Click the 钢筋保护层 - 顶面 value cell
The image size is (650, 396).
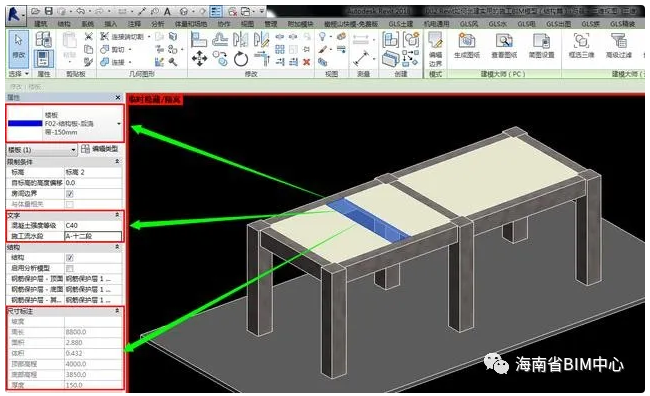93,279
